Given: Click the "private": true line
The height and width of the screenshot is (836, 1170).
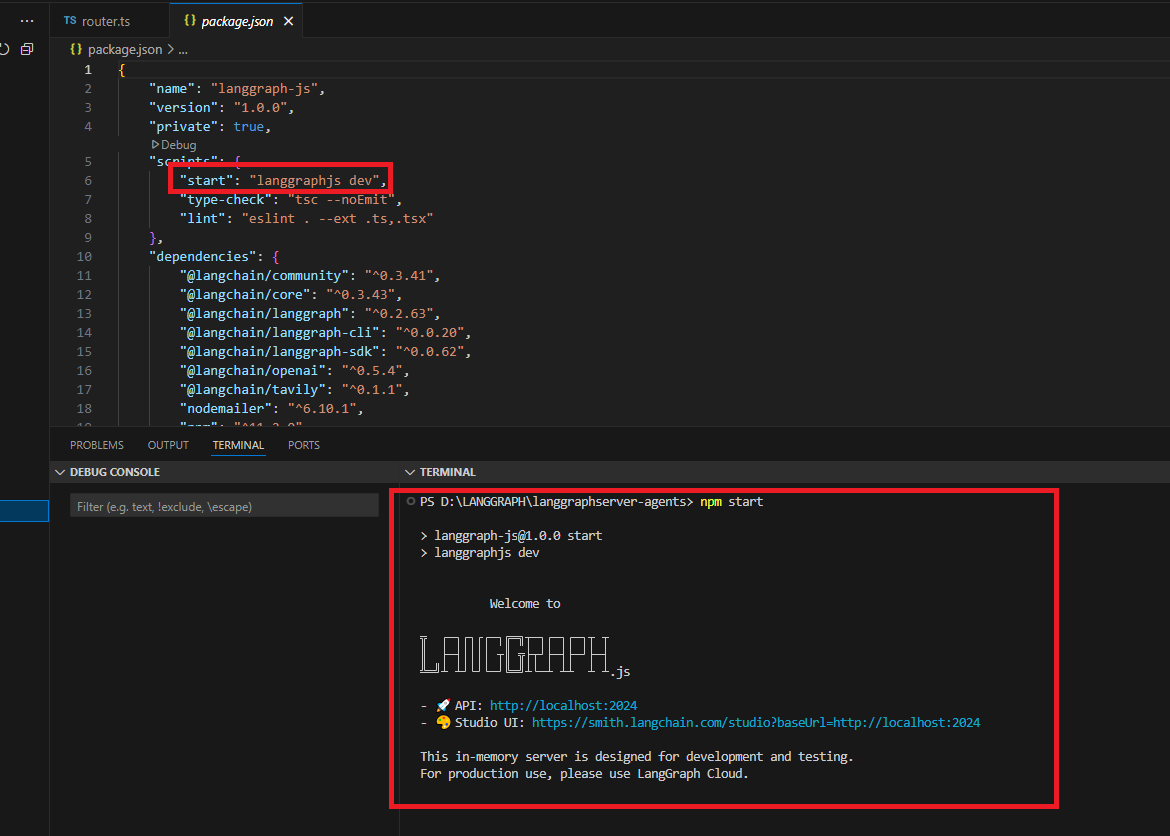Looking at the screenshot, I should pyautogui.click(x=210, y=127).
